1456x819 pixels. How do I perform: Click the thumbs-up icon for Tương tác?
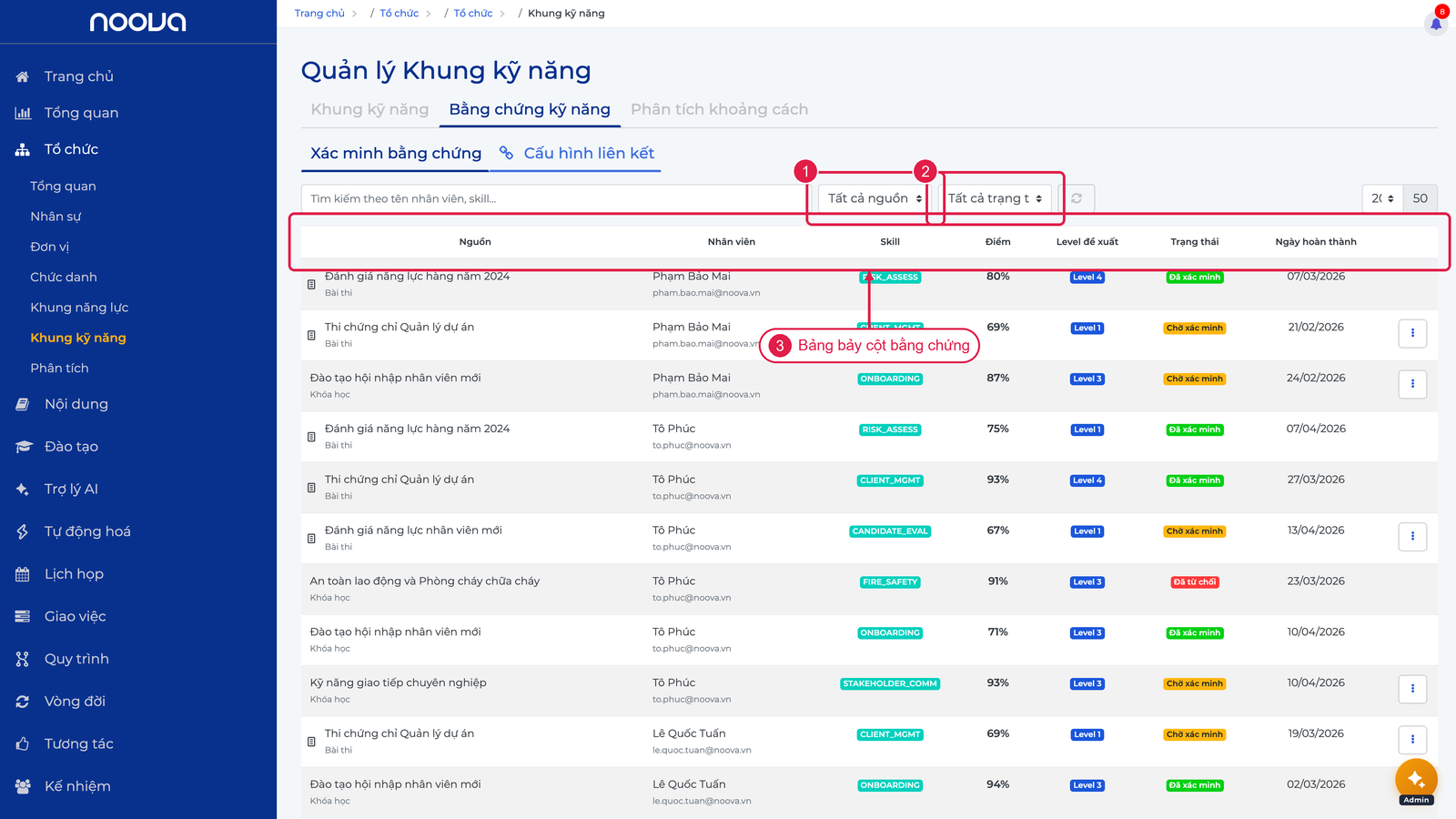click(x=23, y=744)
